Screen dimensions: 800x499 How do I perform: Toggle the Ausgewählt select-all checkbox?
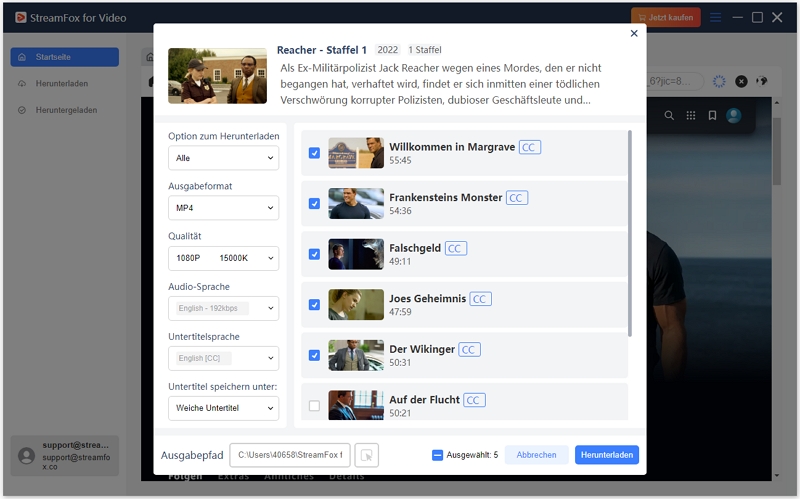[x=438, y=455]
